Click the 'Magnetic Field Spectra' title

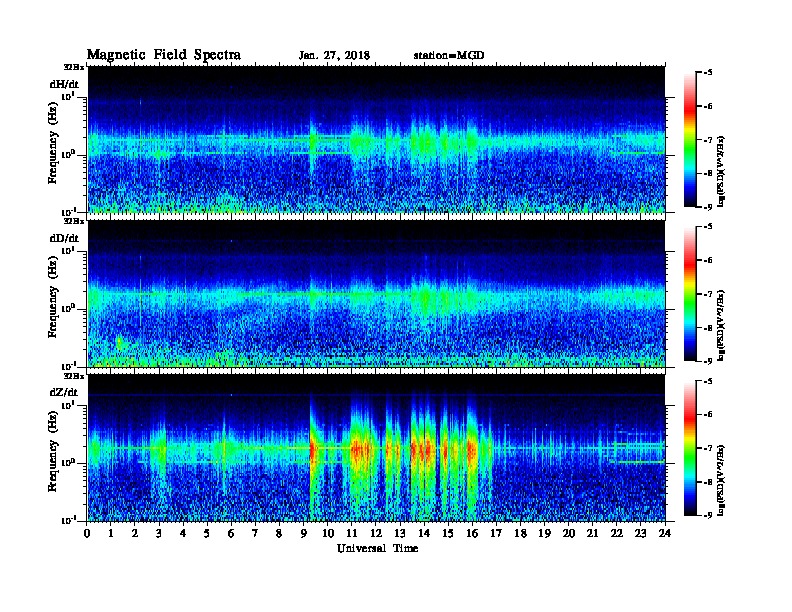(164, 55)
